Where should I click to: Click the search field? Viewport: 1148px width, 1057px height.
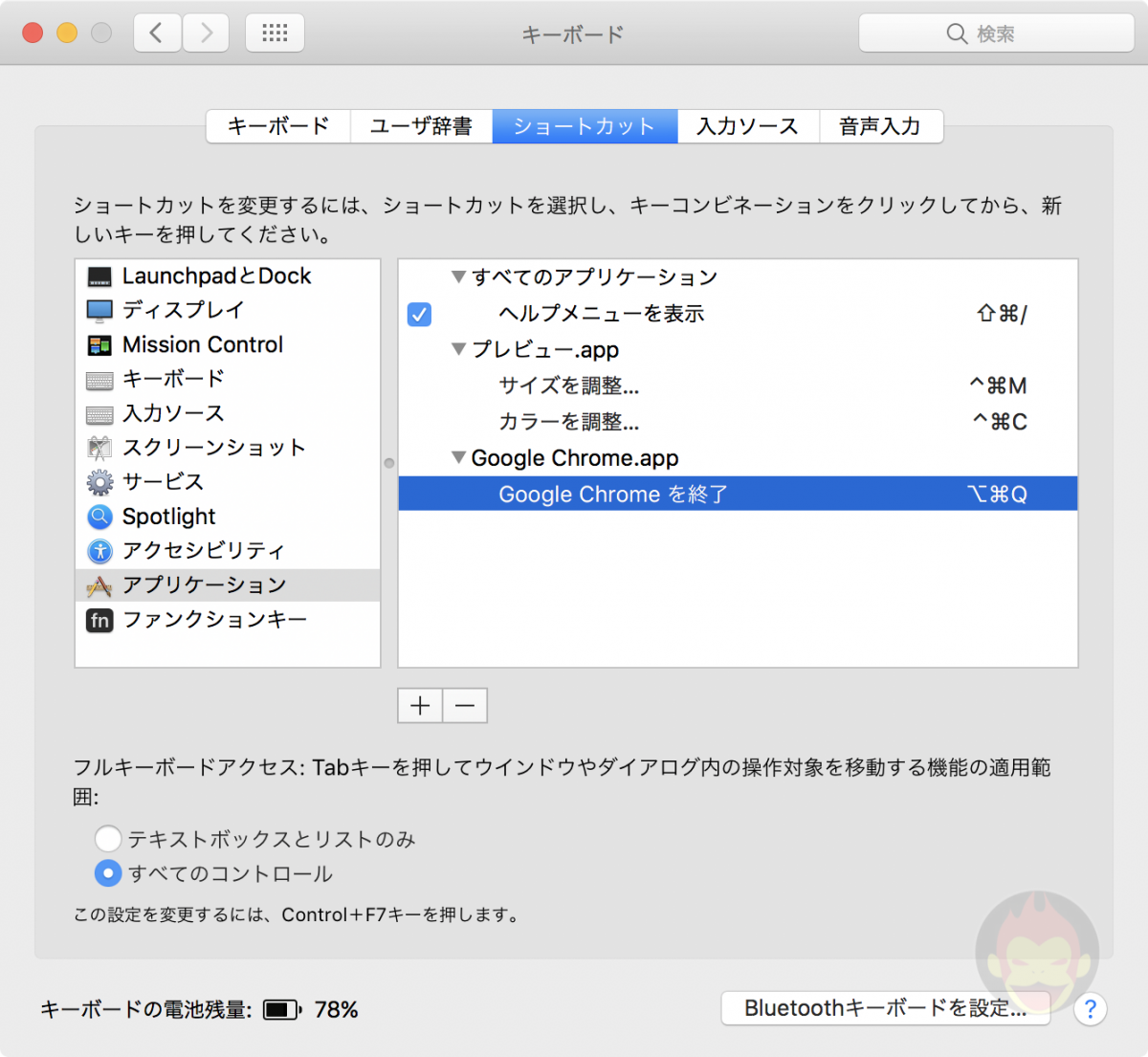tap(995, 33)
